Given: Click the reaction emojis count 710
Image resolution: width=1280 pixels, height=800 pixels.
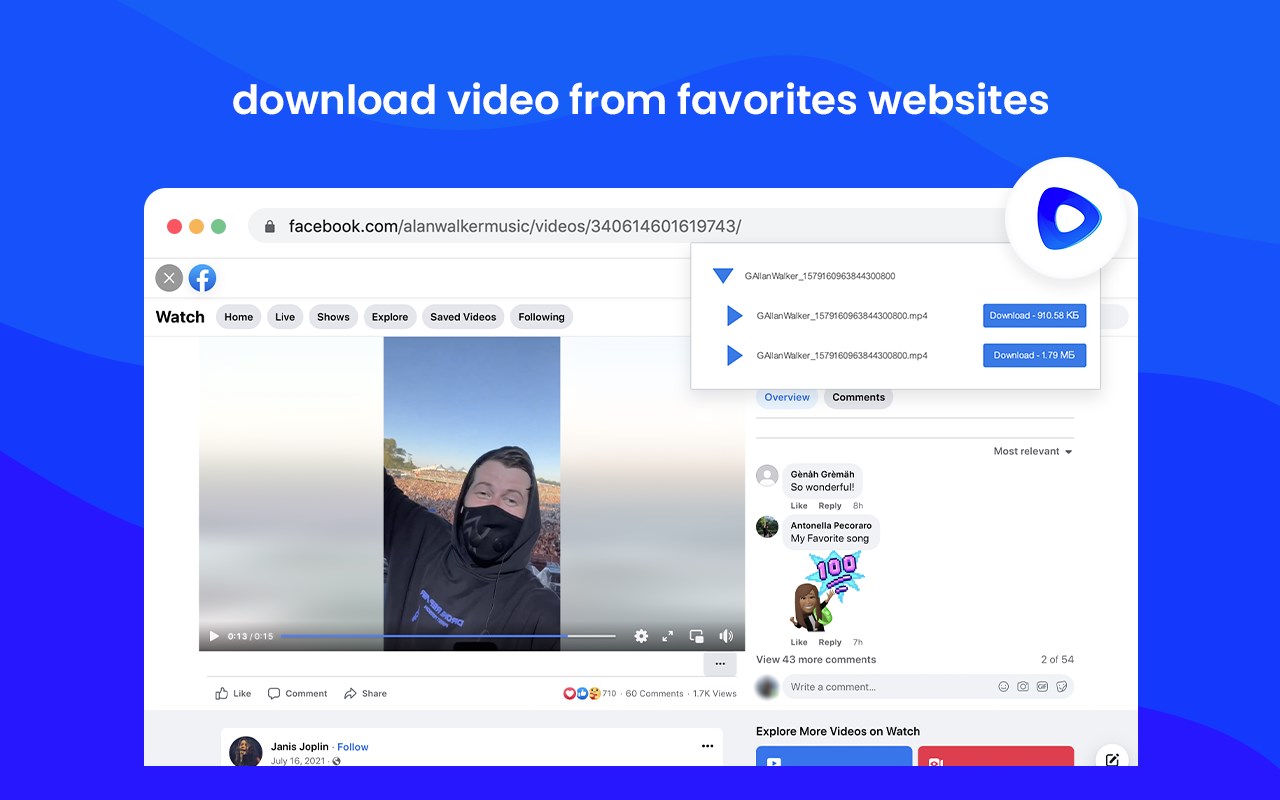Looking at the screenshot, I should 590,693.
